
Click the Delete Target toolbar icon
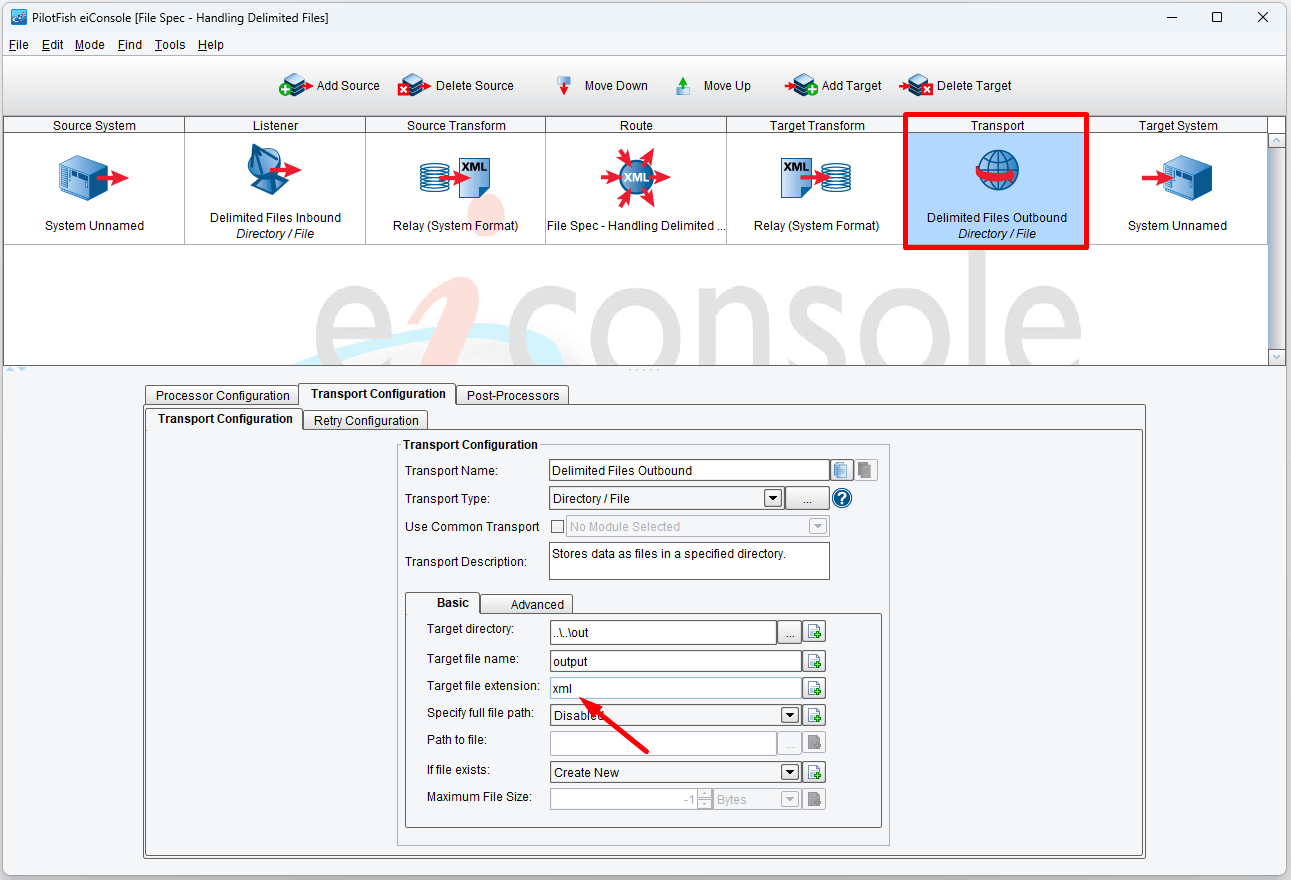916,85
